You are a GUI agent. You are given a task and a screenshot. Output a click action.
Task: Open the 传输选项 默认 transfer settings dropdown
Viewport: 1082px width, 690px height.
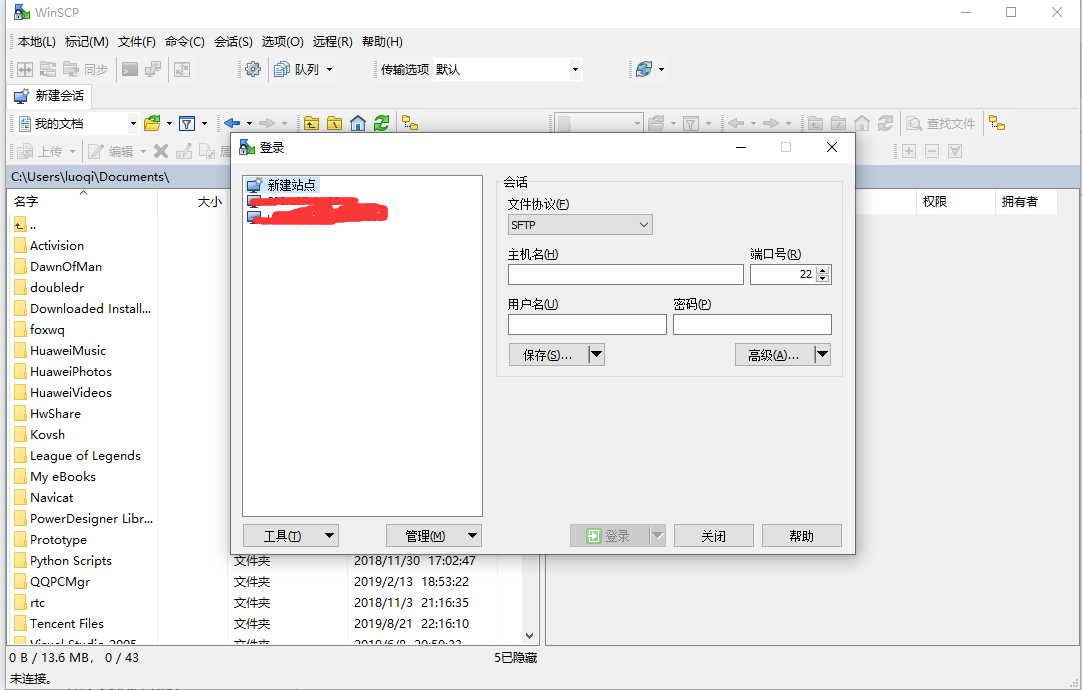(576, 69)
